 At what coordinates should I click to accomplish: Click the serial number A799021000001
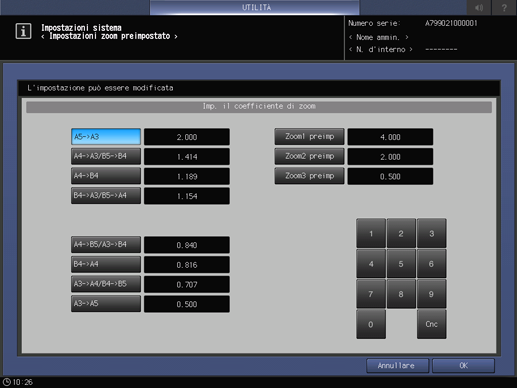451,23
